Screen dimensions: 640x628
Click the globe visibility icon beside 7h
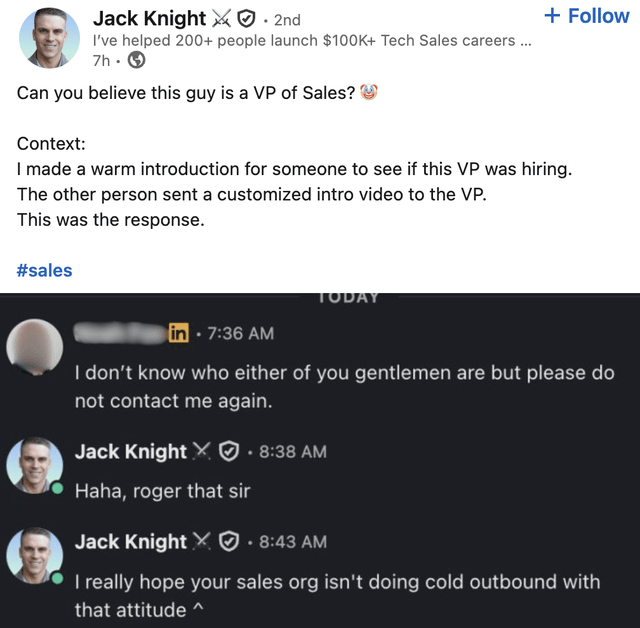137,61
